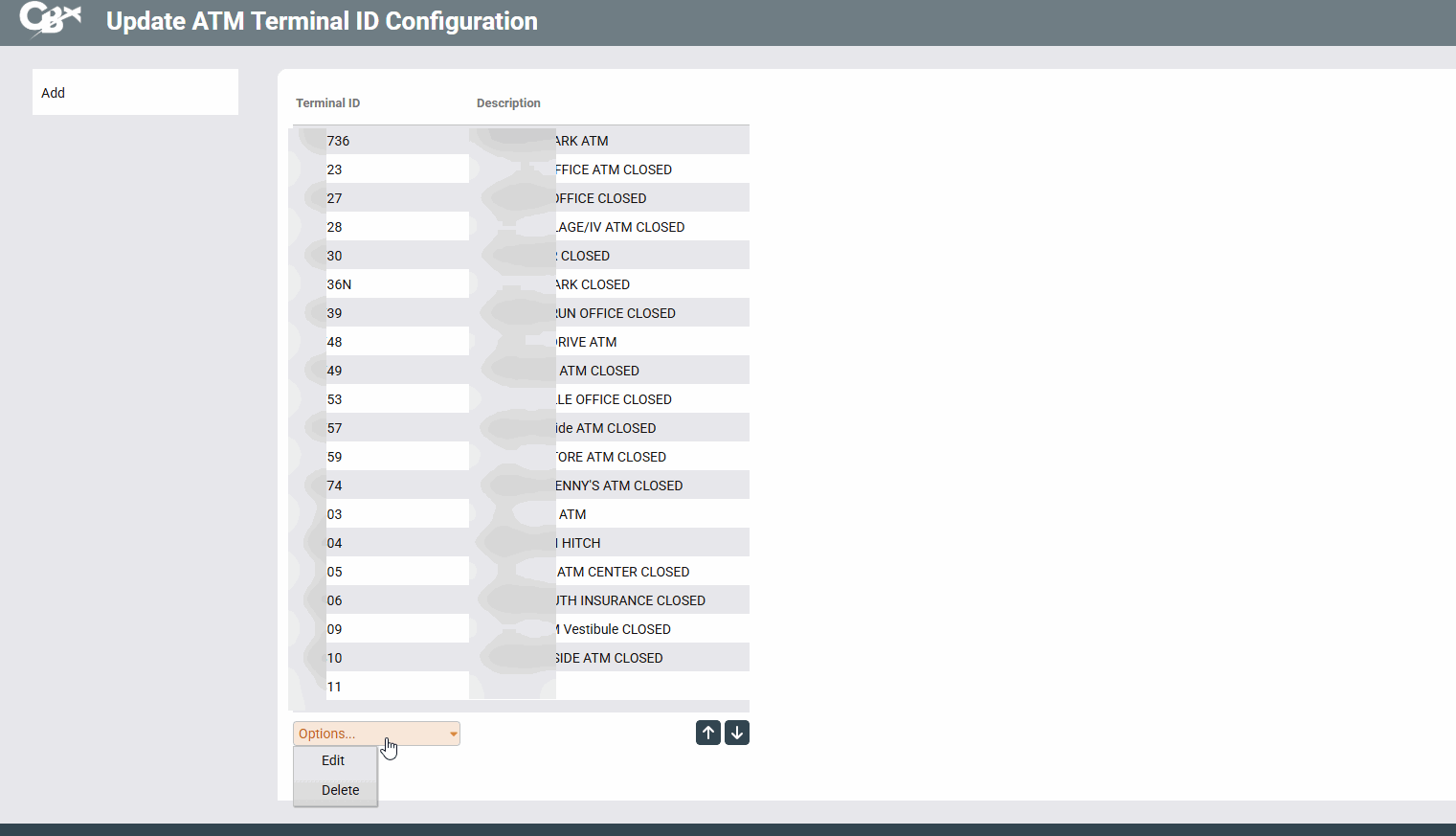Choose Edit from the options menu
Viewport: 1456px width, 836px height.
point(333,760)
